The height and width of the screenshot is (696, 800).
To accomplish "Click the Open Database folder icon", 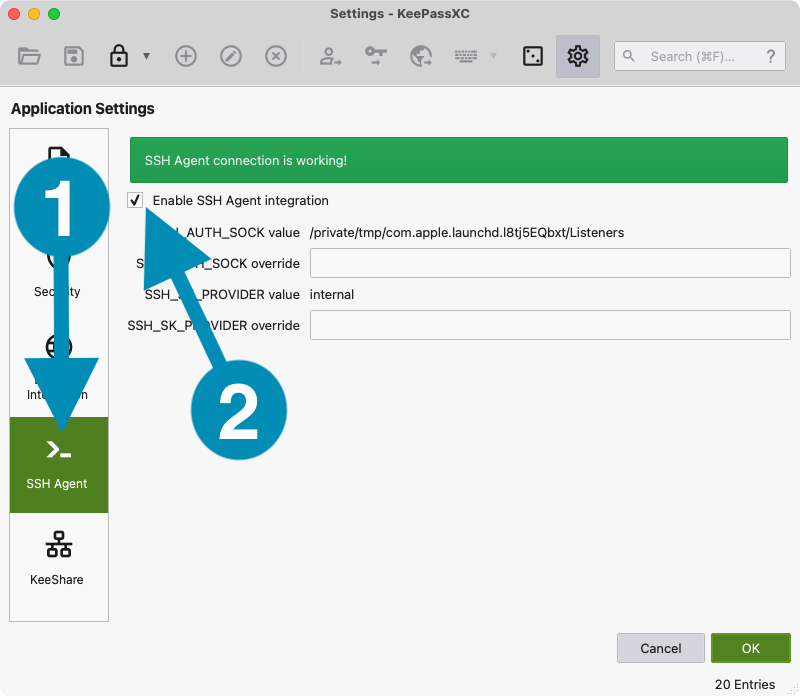I will (x=29, y=56).
